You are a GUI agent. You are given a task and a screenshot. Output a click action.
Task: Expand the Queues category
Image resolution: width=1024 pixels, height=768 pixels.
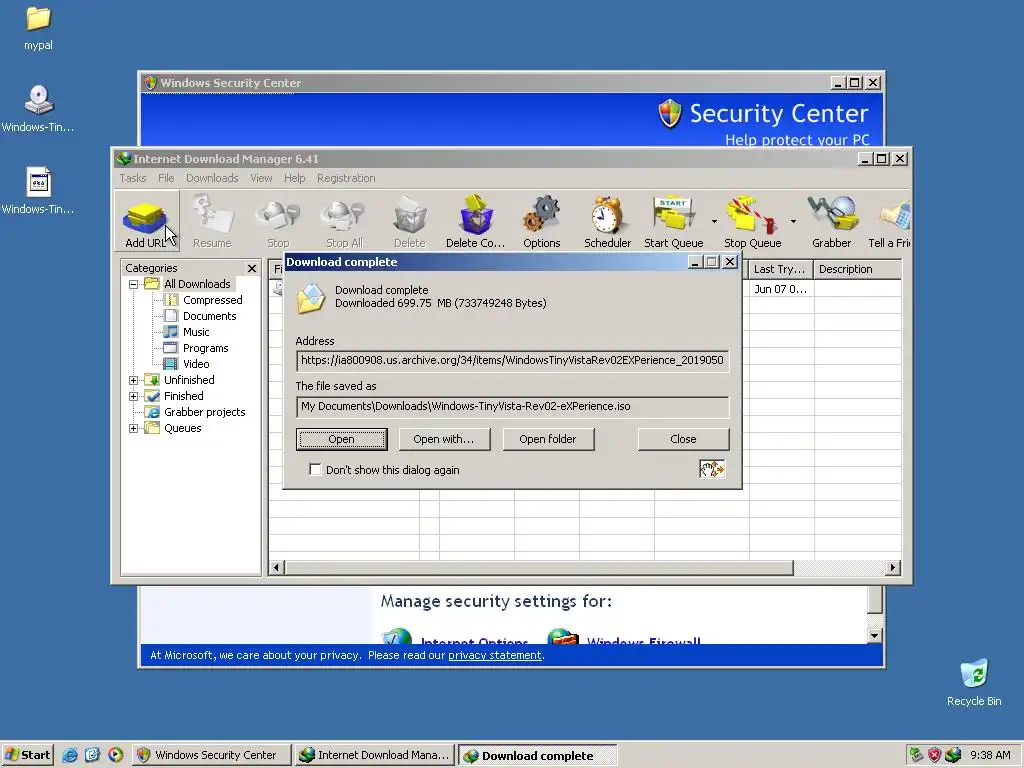133,428
